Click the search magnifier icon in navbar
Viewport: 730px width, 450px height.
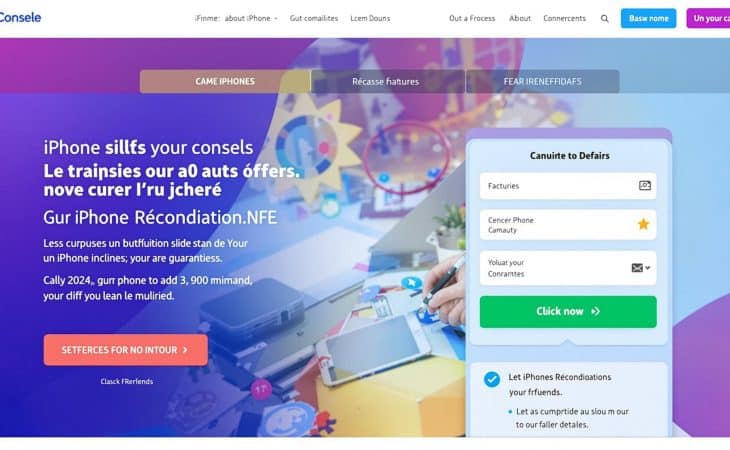604,19
